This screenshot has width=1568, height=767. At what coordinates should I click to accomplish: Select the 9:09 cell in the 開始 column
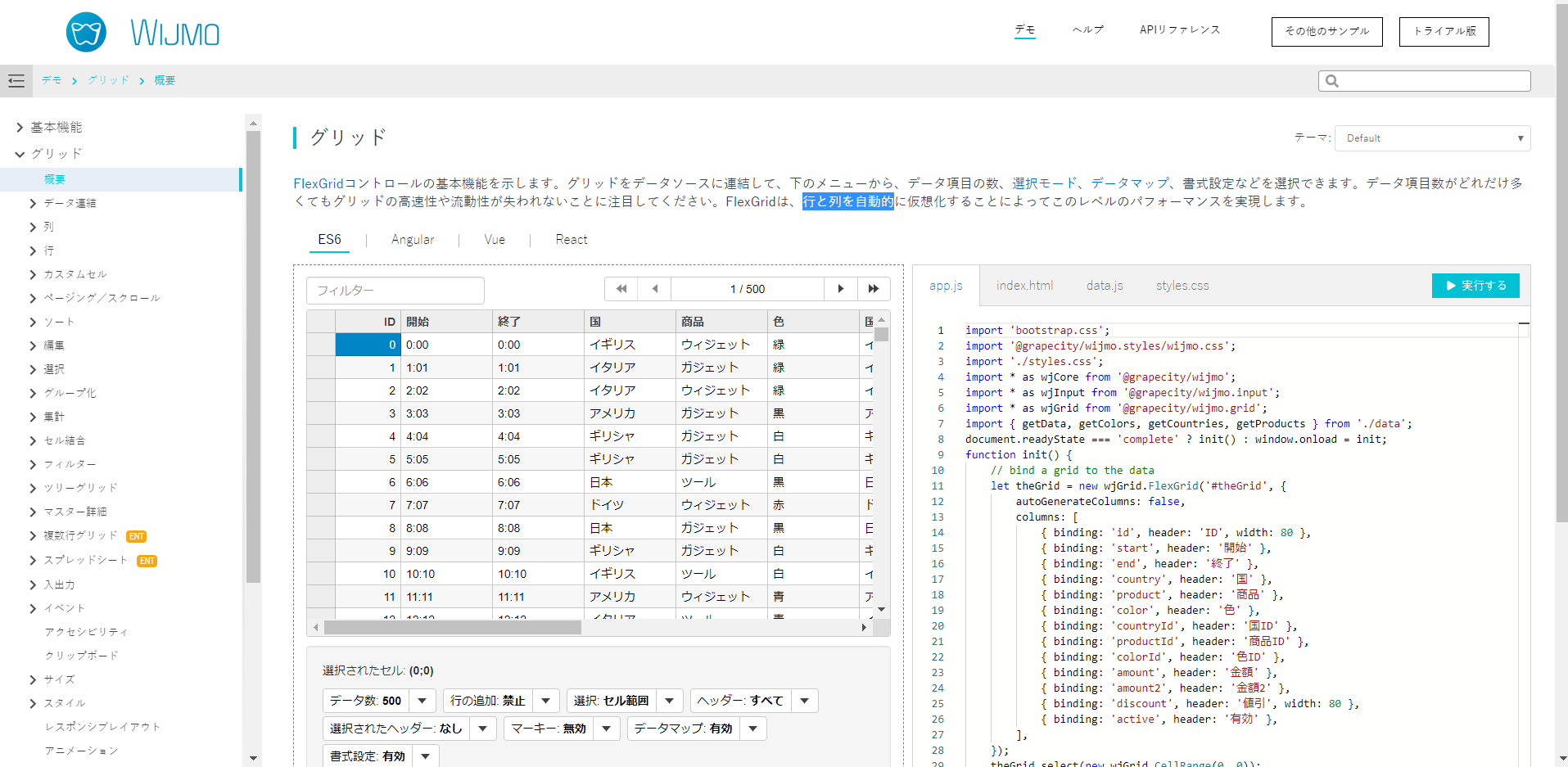point(446,551)
